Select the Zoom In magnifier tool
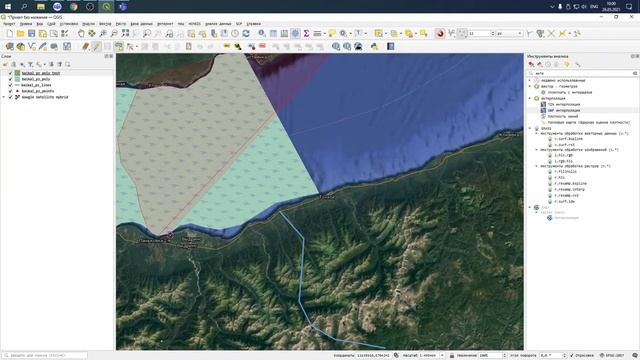Viewport: 640px width, 360px height. point(103,33)
